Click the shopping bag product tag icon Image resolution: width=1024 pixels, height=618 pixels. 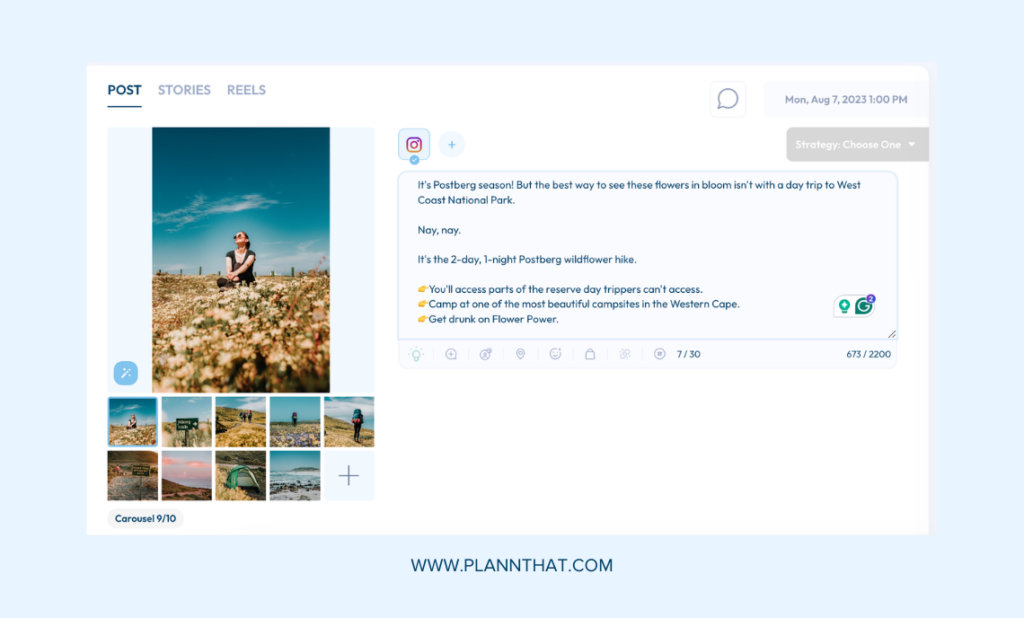click(588, 354)
